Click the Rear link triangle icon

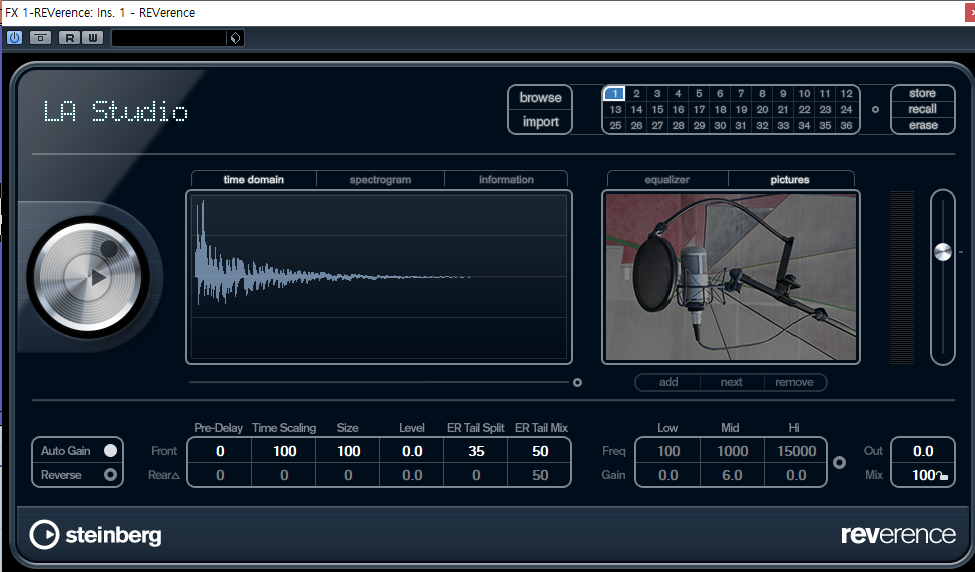point(175,476)
